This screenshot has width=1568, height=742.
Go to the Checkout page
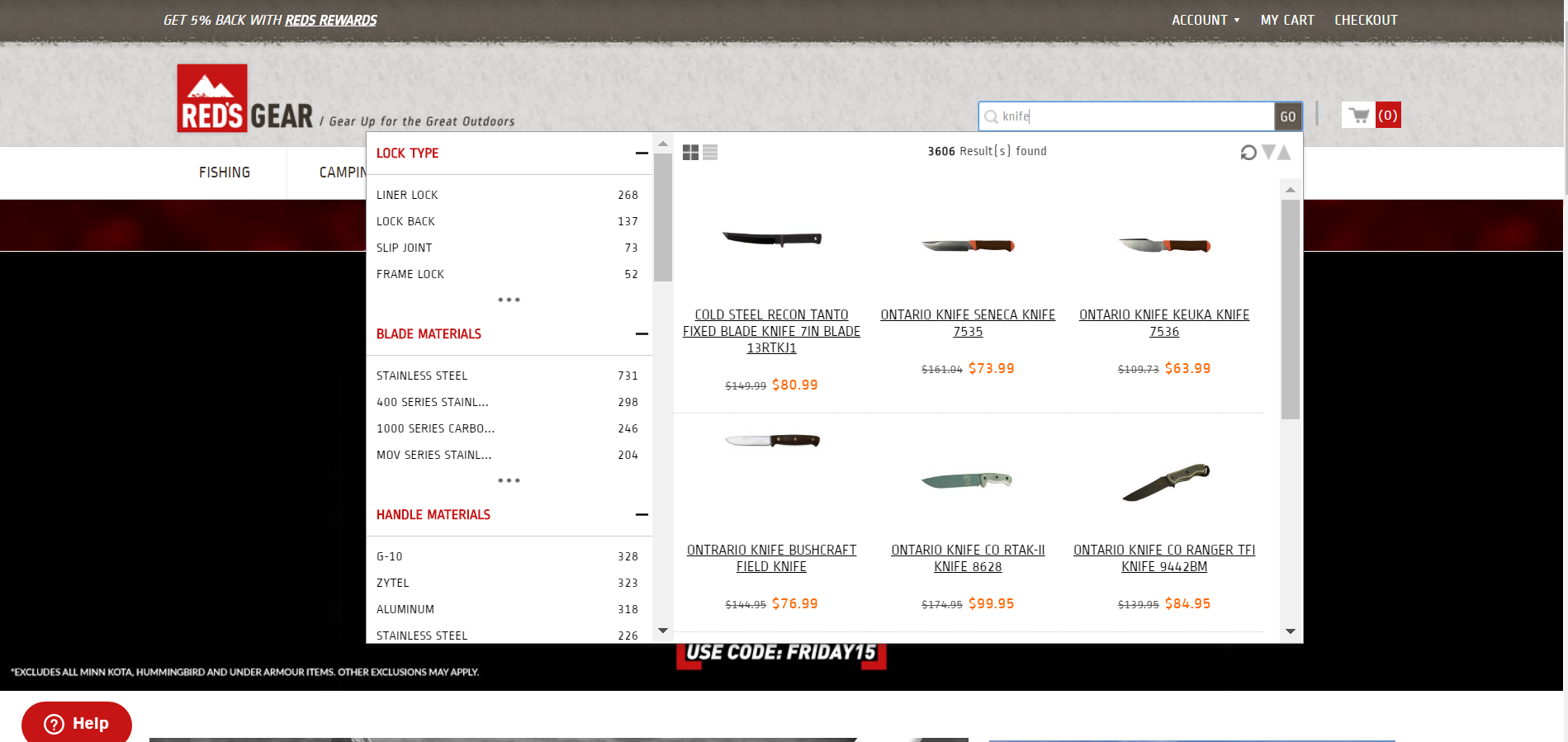click(1366, 20)
